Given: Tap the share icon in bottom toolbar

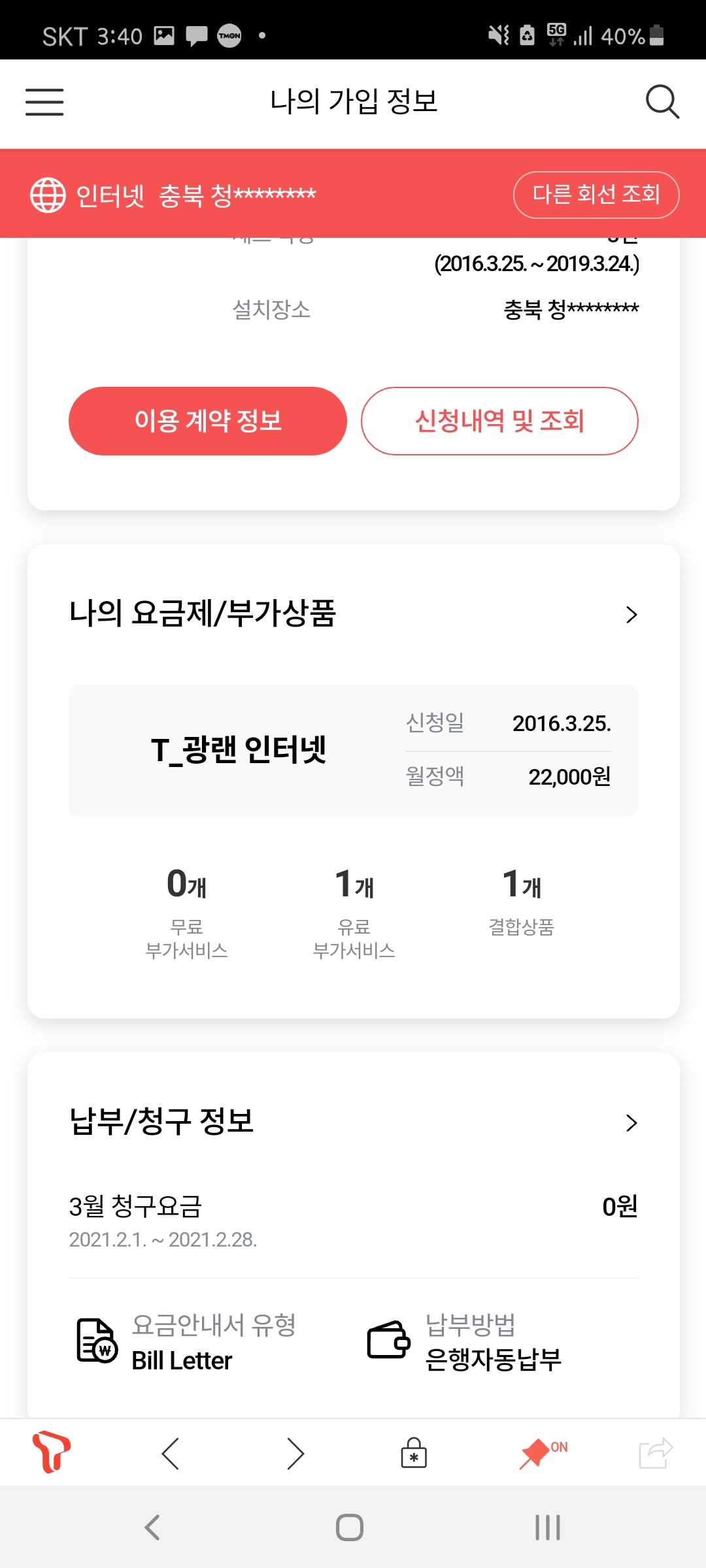Looking at the screenshot, I should coord(655,1454).
